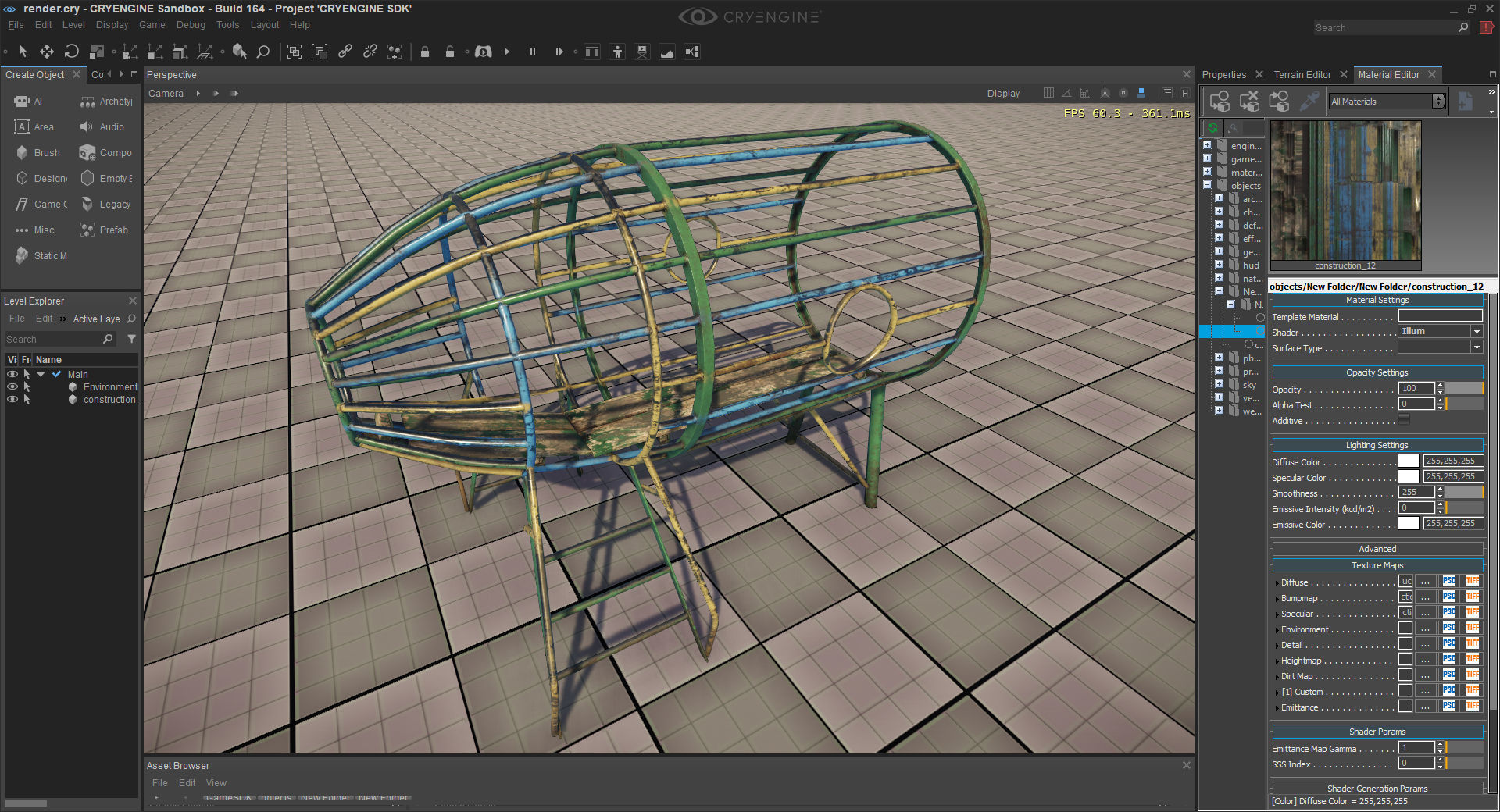
Task: Collapse the Main layer in Level Explorer
Action: click(41, 375)
